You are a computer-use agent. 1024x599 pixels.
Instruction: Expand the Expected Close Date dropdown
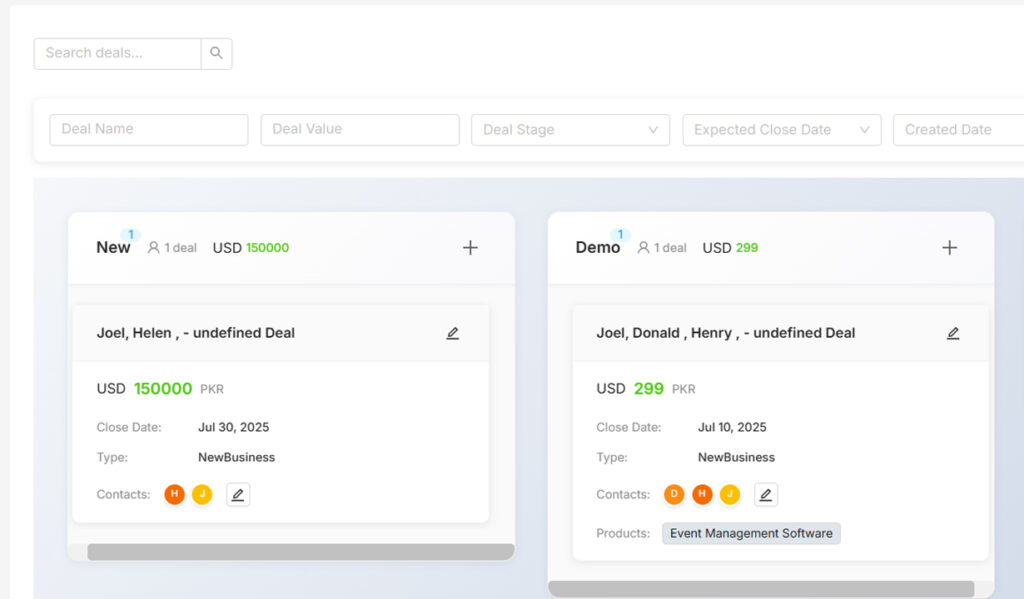[781, 130]
